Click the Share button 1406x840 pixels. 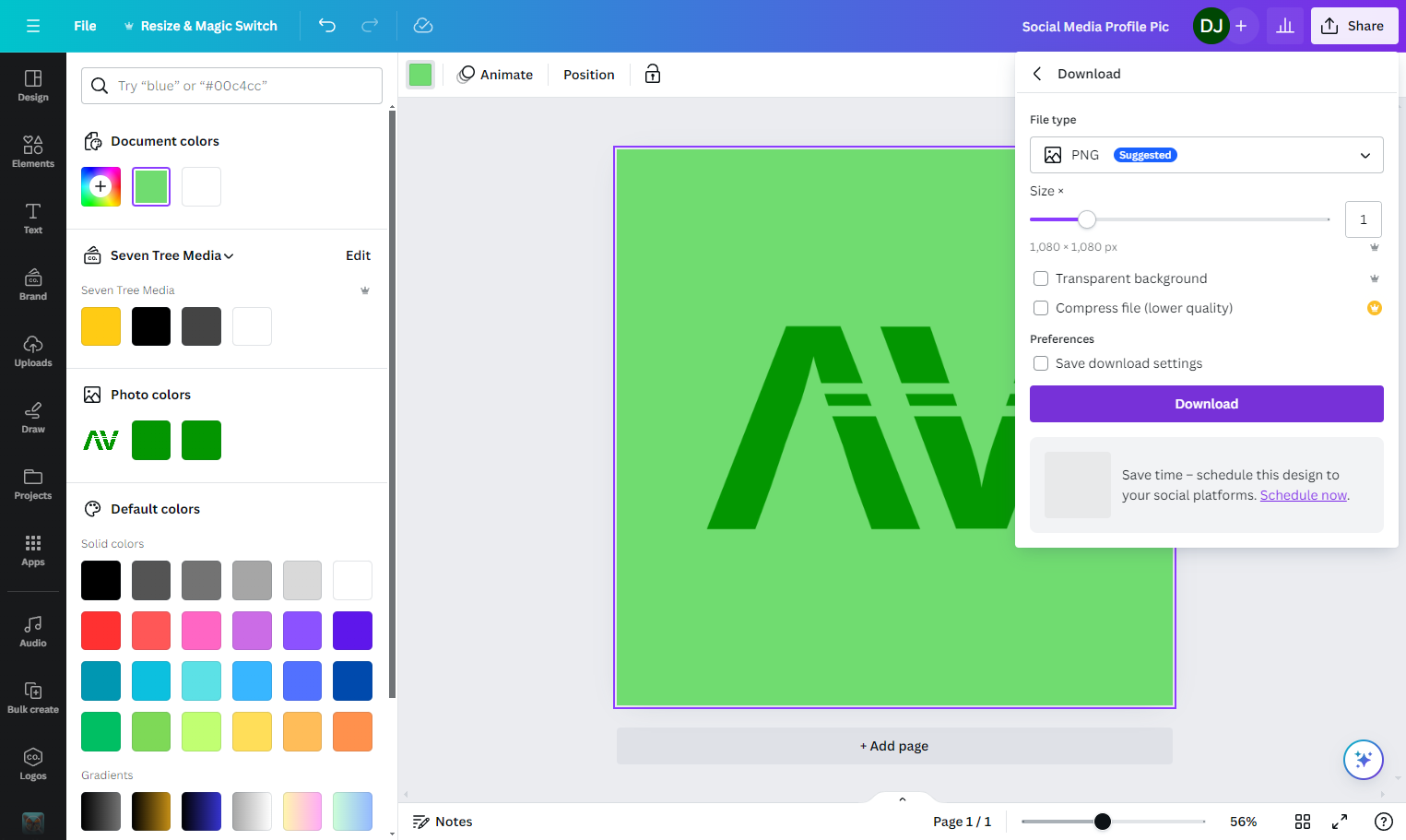click(x=1354, y=26)
